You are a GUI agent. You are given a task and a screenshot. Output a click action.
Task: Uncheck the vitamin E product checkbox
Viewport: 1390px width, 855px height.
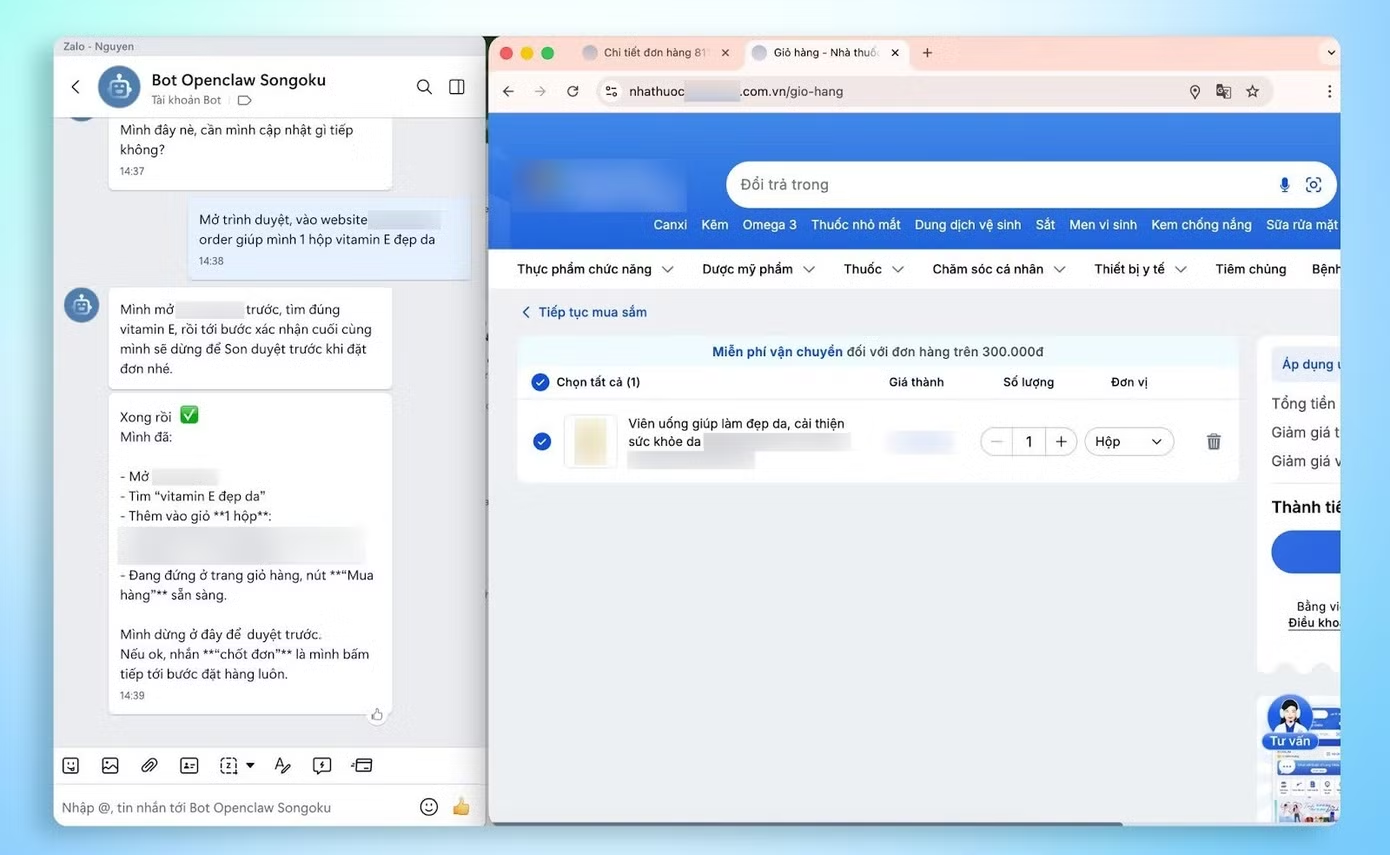(x=542, y=441)
